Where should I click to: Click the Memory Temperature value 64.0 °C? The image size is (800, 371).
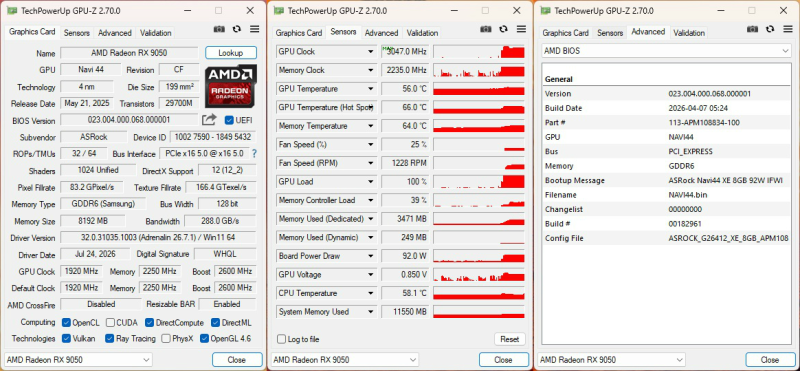[x=404, y=126]
